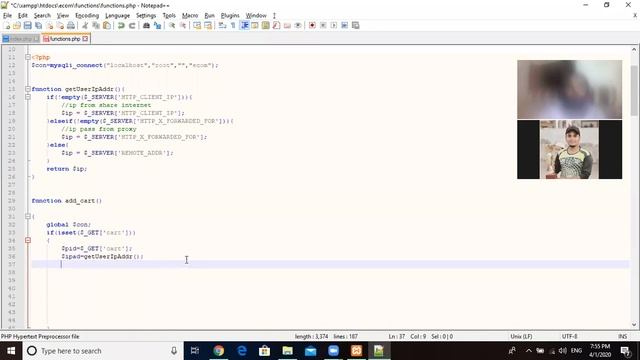Collapse the if !empty HTTP_CLIENT_IP fold

[28, 97]
